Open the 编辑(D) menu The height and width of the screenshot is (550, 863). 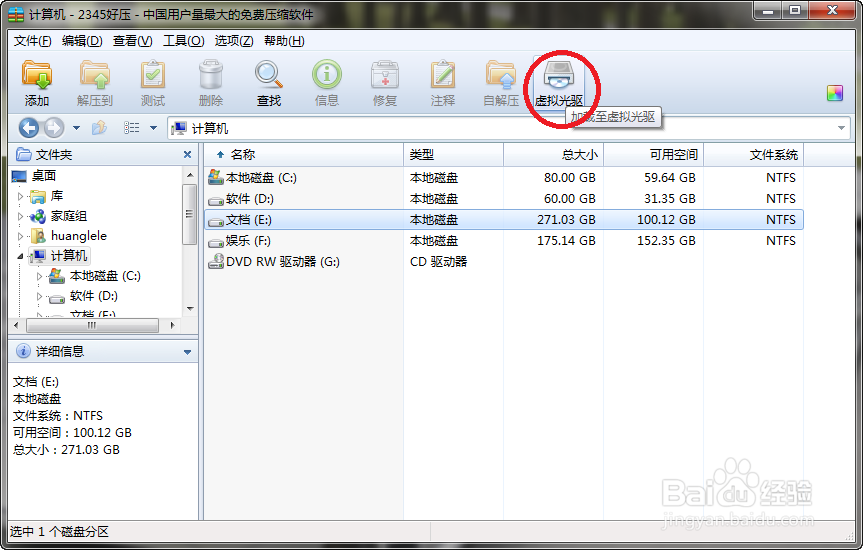click(x=82, y=41)
